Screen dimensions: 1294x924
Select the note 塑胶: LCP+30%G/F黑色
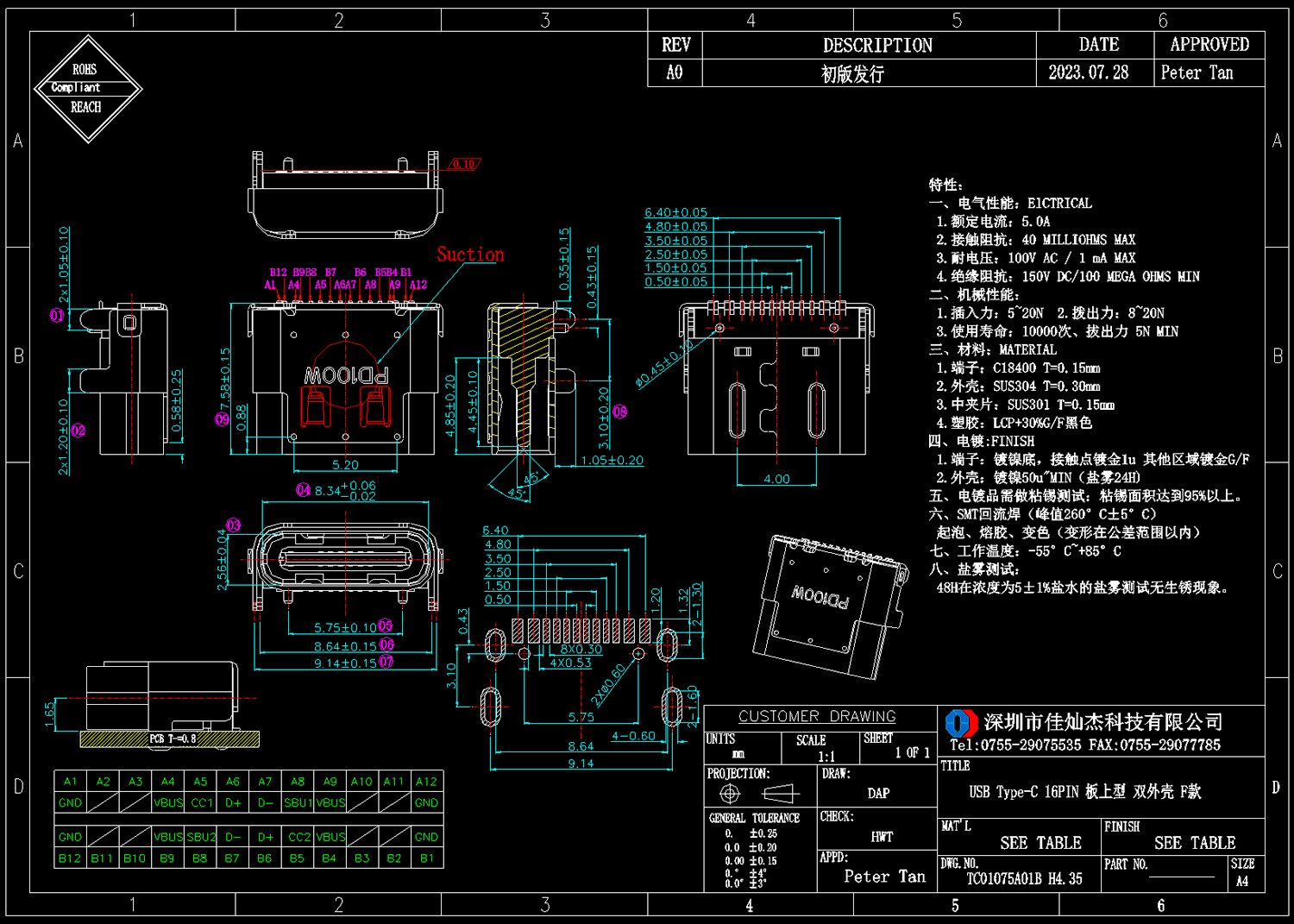click(1014, 423)
